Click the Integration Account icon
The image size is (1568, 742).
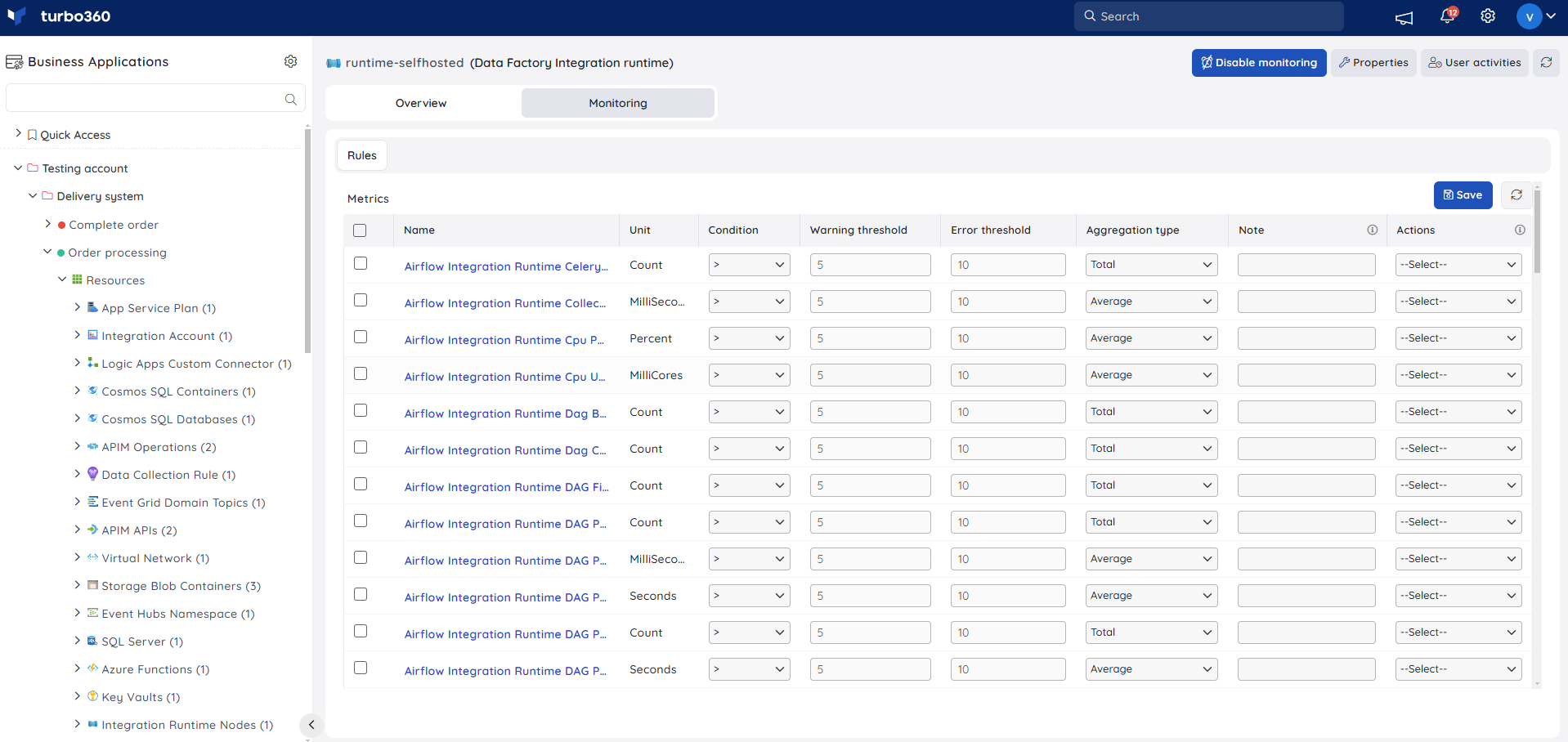[92, 335]
